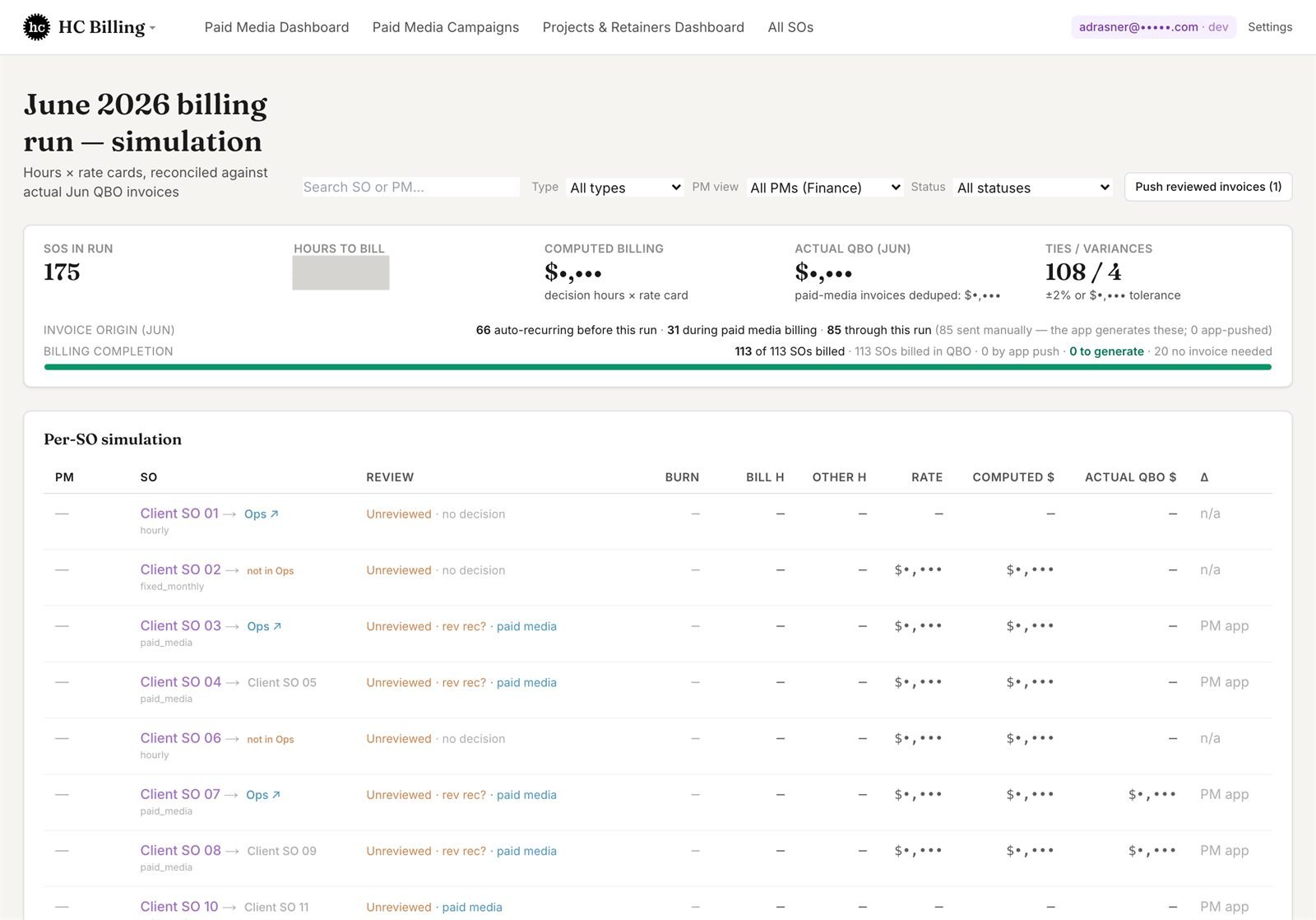The height and width of the screenshot is (920, 1316).
Task: Click Push reviewed invoices (1) button
Action: pyautogui.click(x=1208, y=187)
